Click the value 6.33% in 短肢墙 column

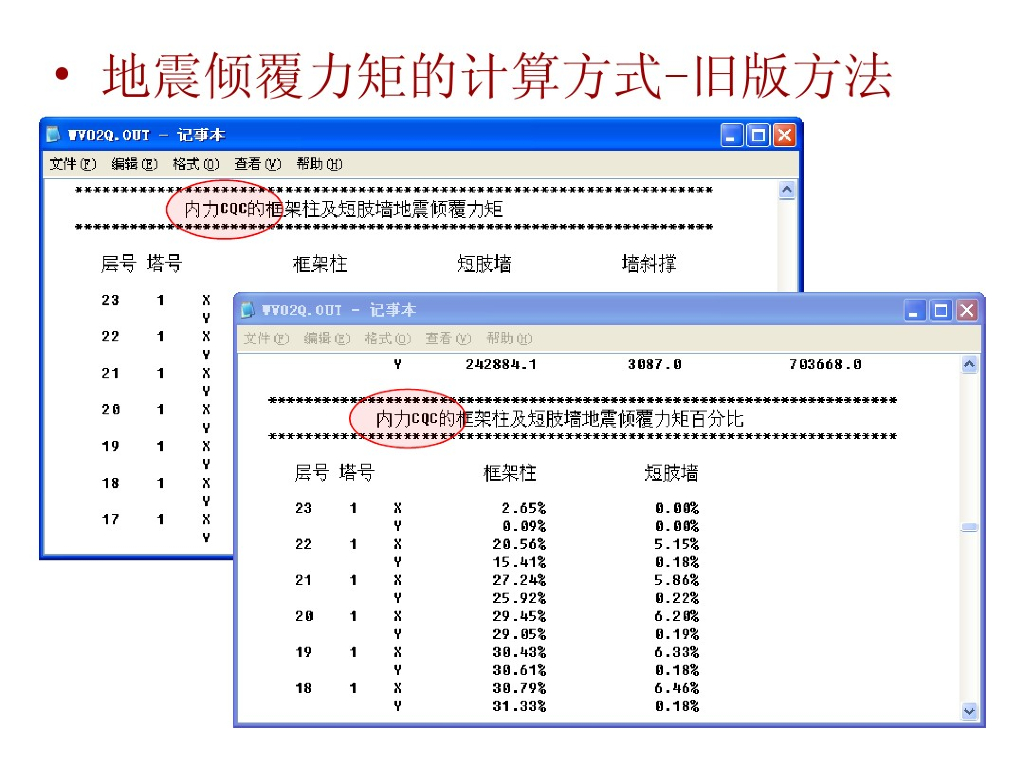click(677, 652)
